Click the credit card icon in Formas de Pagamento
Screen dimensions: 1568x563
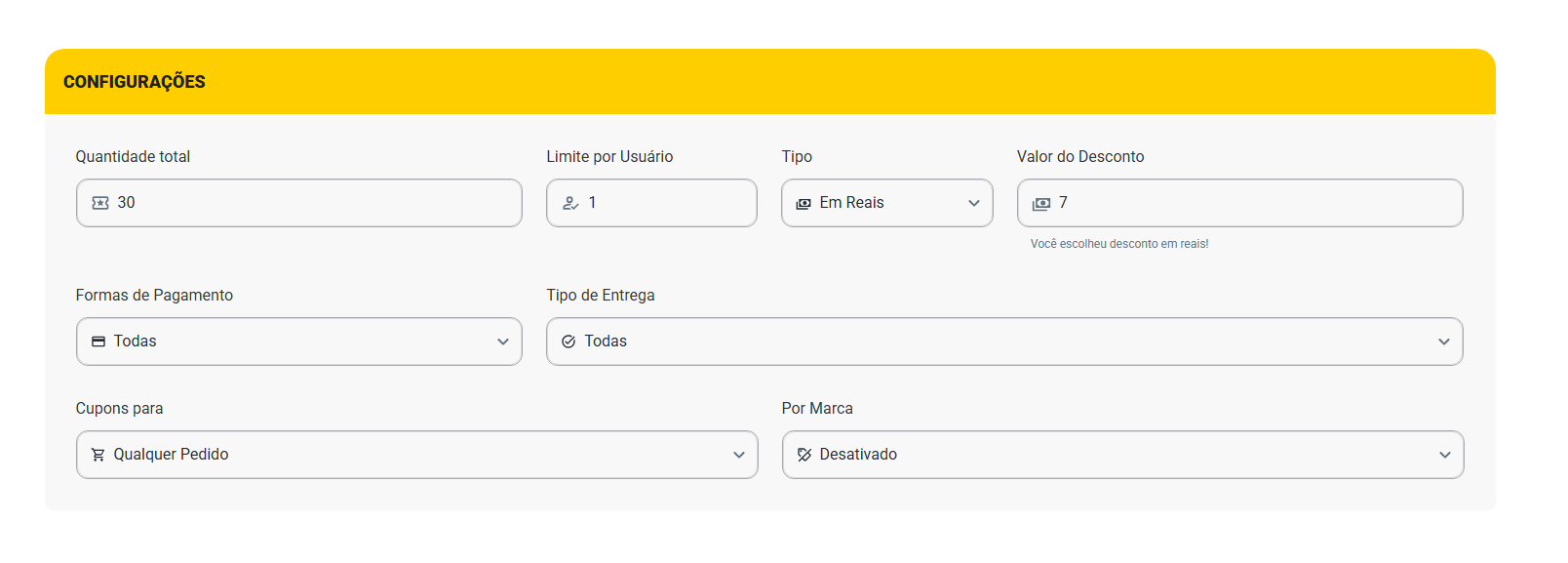98,342
